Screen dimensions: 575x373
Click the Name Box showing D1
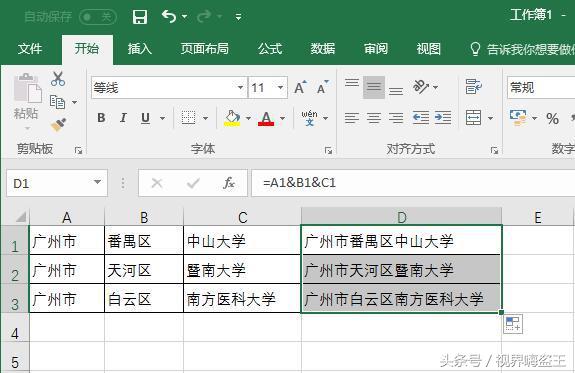[57, 183]
